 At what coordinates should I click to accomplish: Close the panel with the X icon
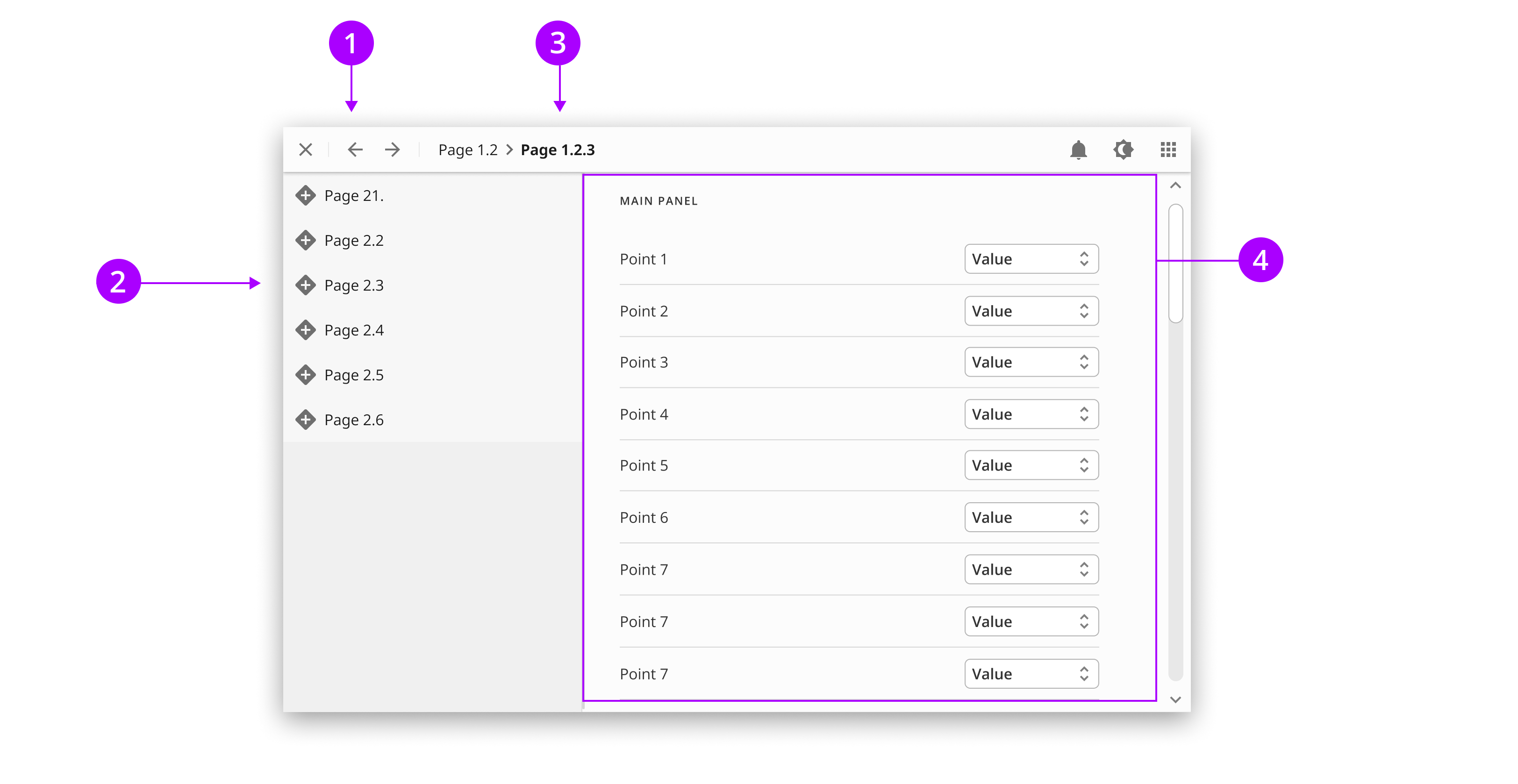click(305, 150)
